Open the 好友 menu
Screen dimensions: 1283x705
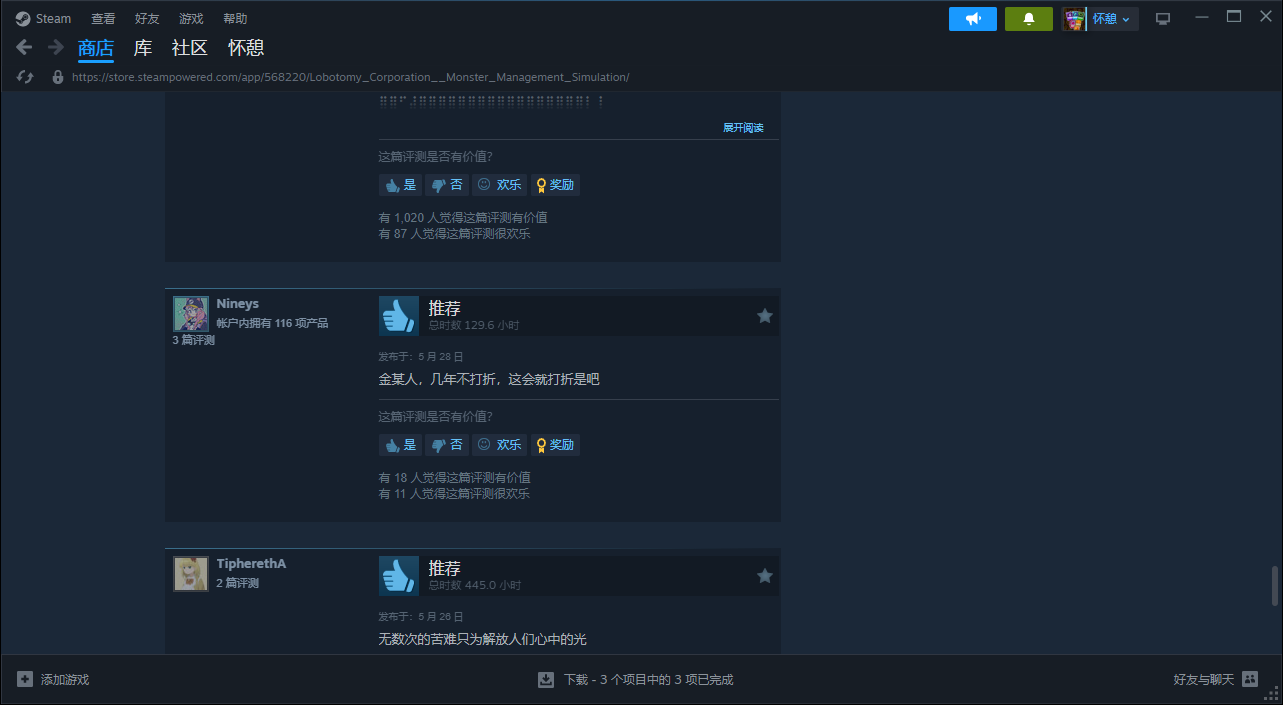click(x=147, y=18)
